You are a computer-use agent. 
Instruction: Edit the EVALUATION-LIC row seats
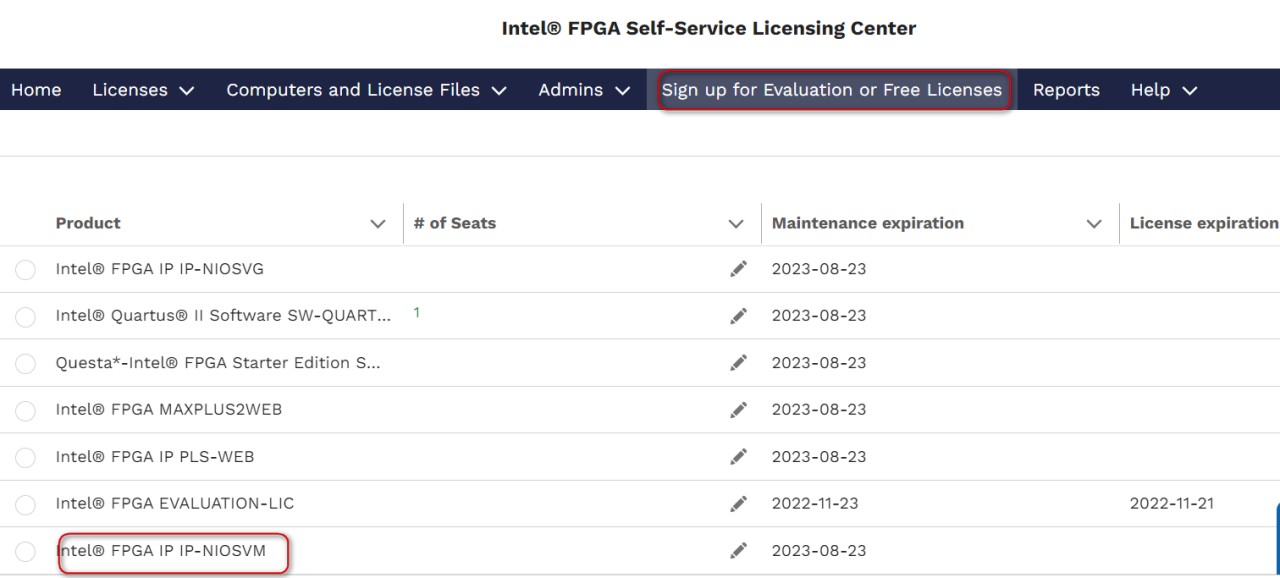739,504
